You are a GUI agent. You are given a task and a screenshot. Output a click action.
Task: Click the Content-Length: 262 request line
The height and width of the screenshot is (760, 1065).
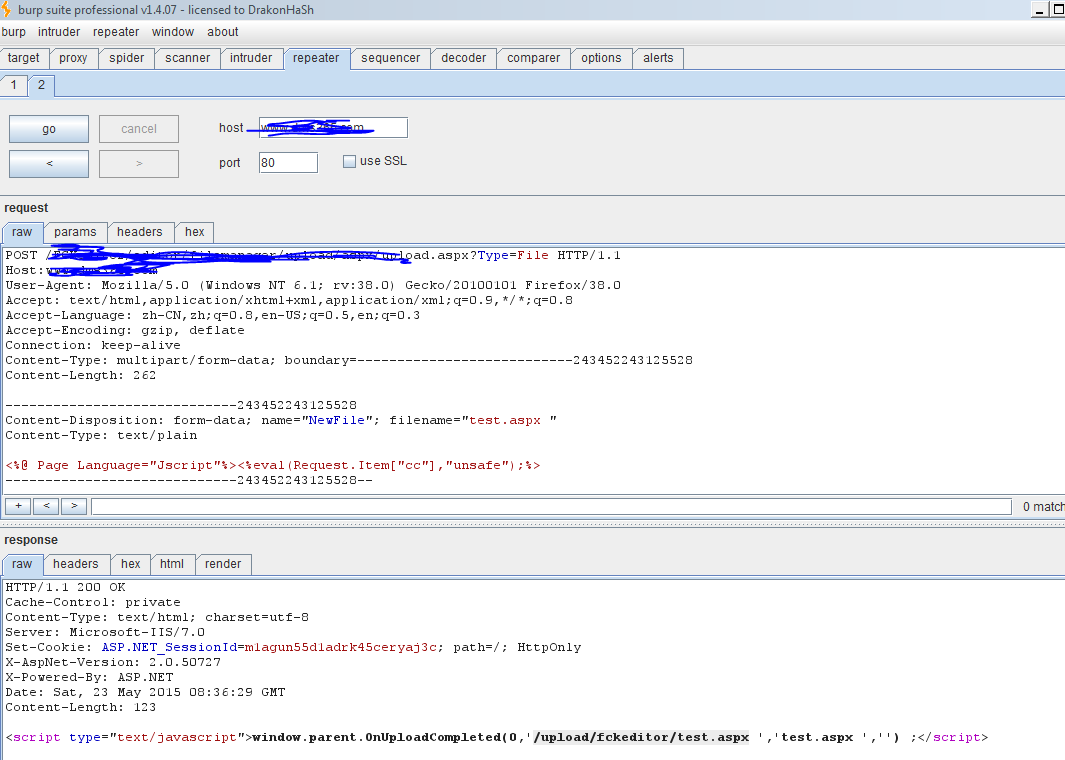click(x=81, y=376)
